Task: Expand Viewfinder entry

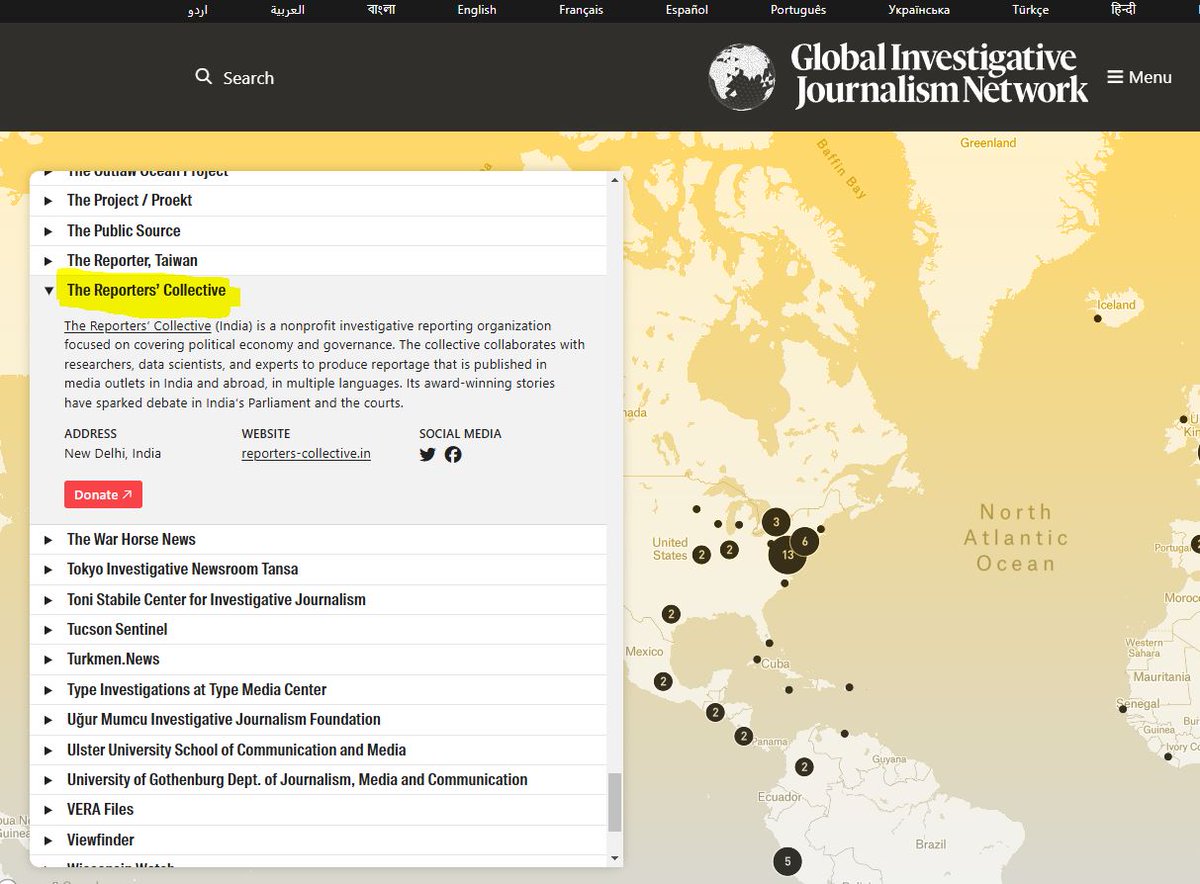Action: (x=318, y=839)
